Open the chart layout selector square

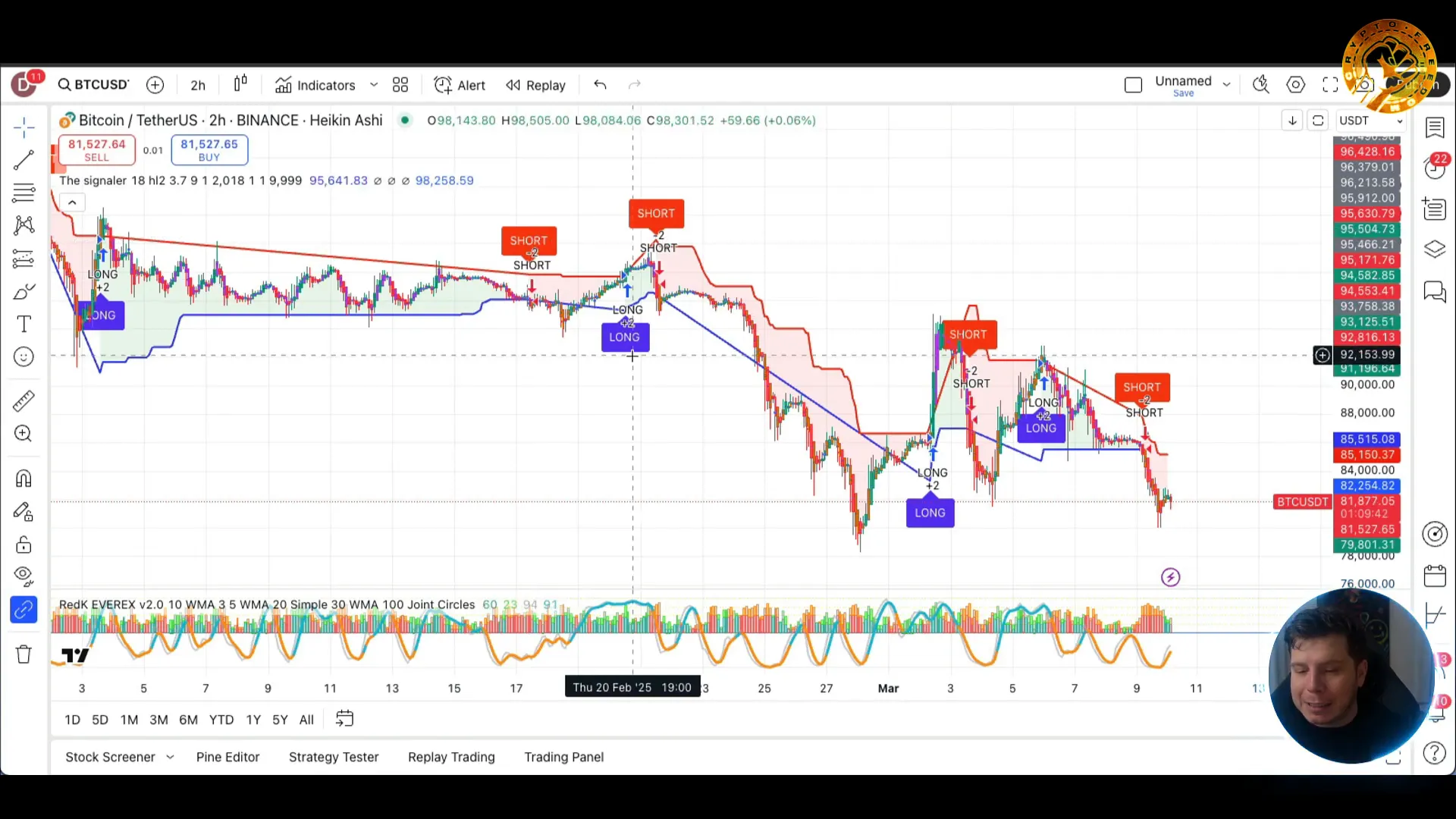coord(1134,85)
